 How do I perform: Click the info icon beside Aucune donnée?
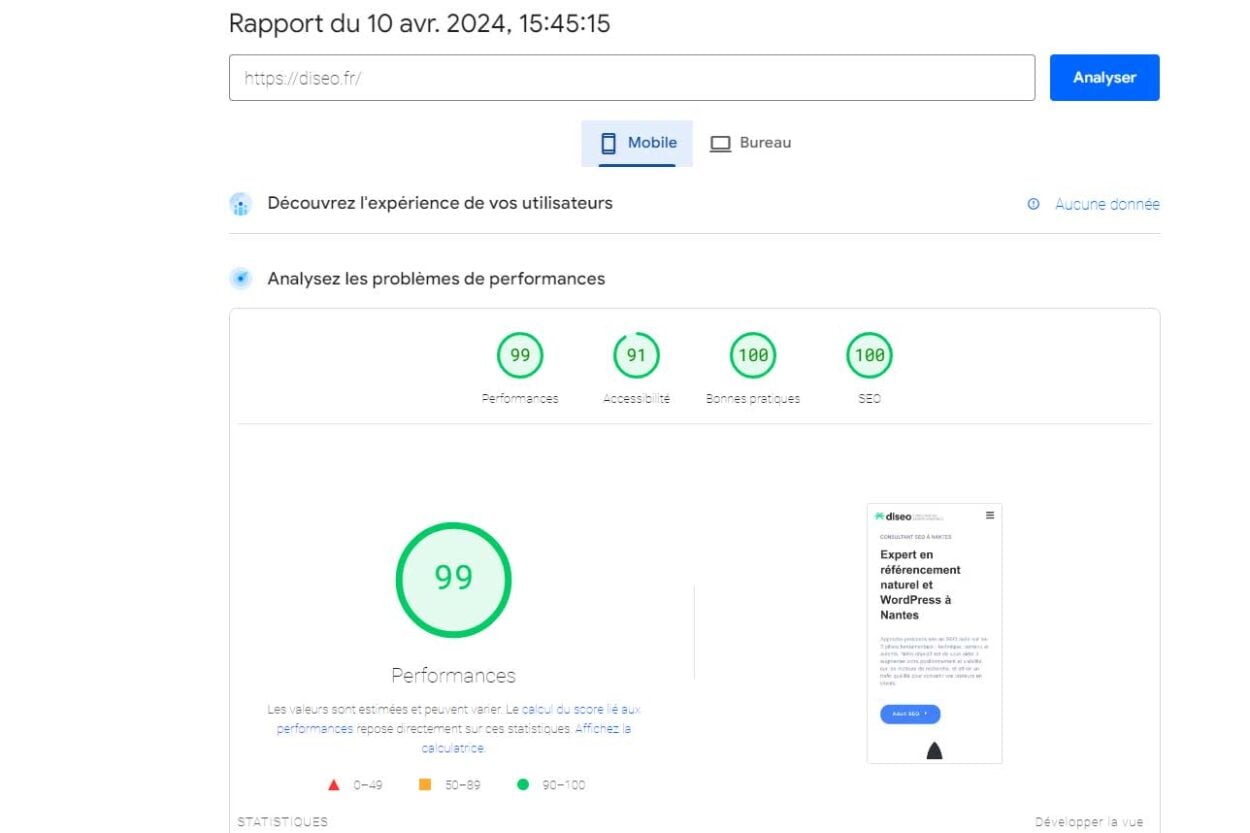tap(1033, 204)
